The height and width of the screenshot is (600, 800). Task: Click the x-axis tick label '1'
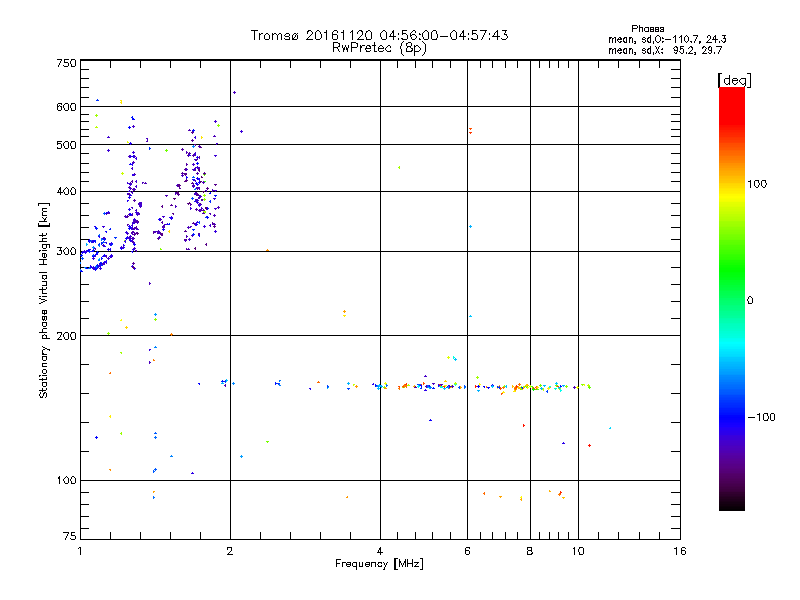pos(80,551)
